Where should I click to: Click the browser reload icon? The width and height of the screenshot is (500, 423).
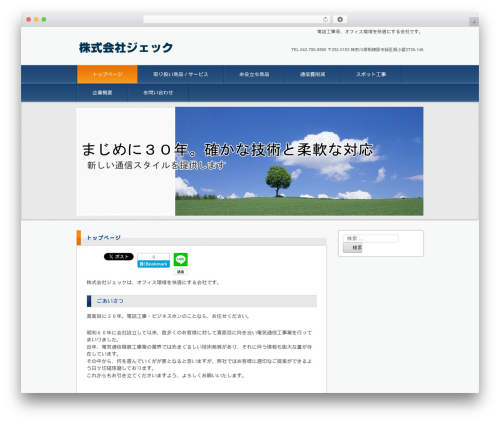pos(325,19)
